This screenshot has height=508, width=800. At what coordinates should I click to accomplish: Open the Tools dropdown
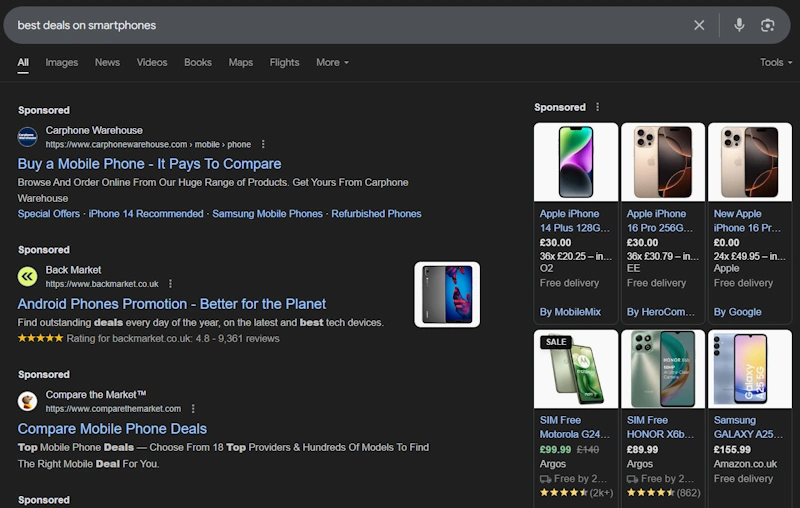776,62
